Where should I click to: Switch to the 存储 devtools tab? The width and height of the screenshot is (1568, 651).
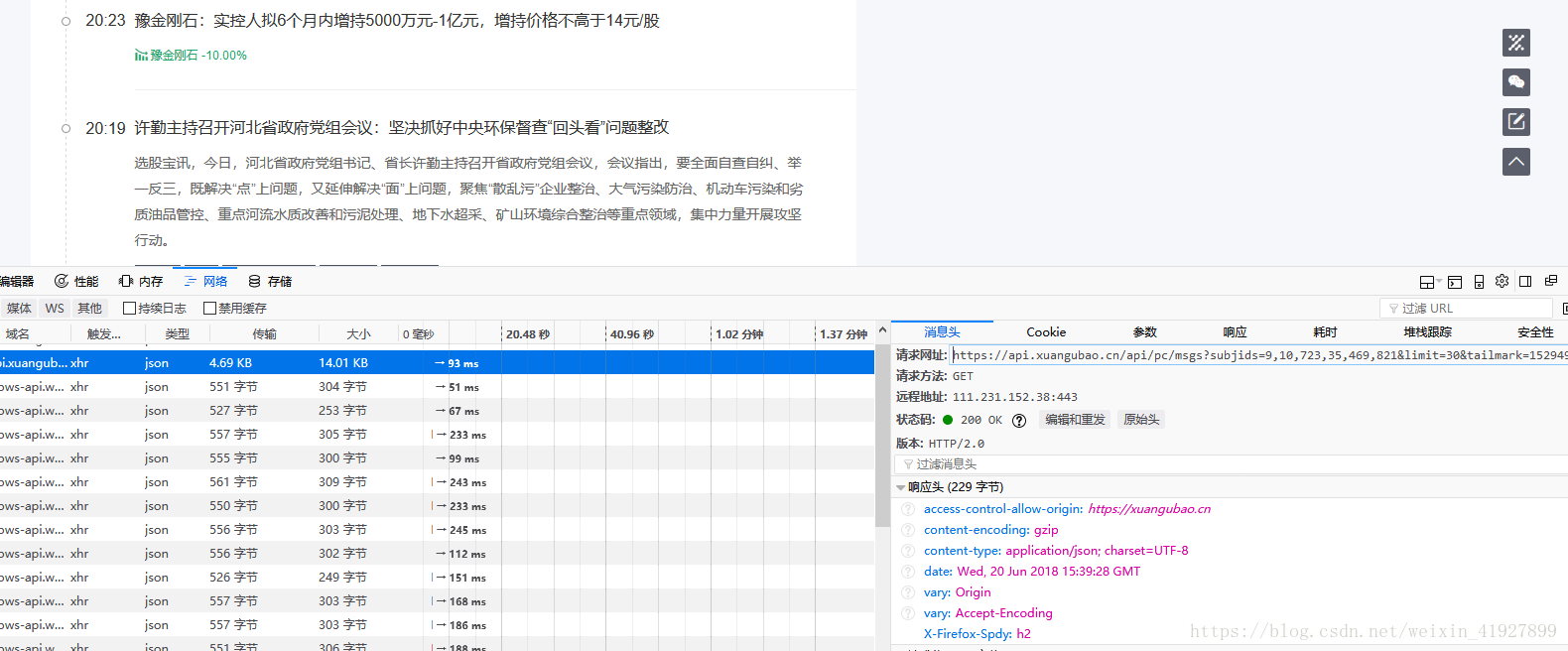point(270,282)
